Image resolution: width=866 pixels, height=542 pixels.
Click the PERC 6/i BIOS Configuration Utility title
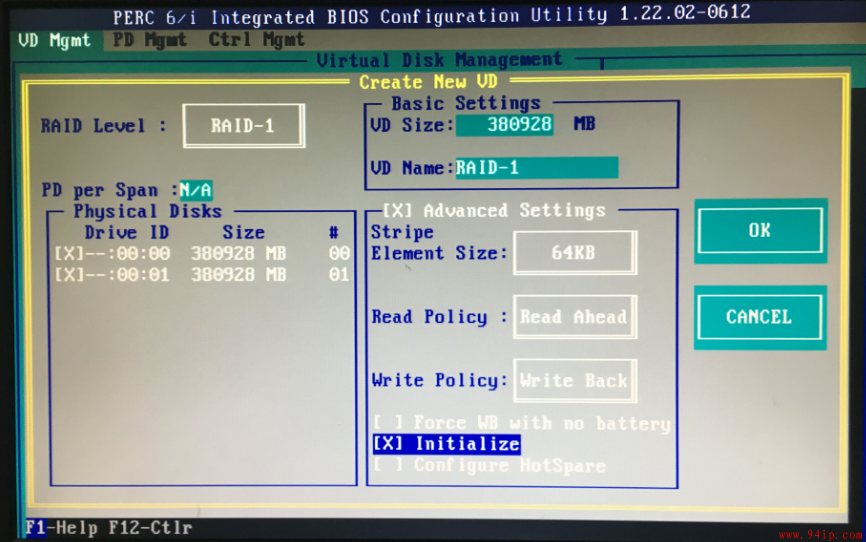(x=431, y=15)
